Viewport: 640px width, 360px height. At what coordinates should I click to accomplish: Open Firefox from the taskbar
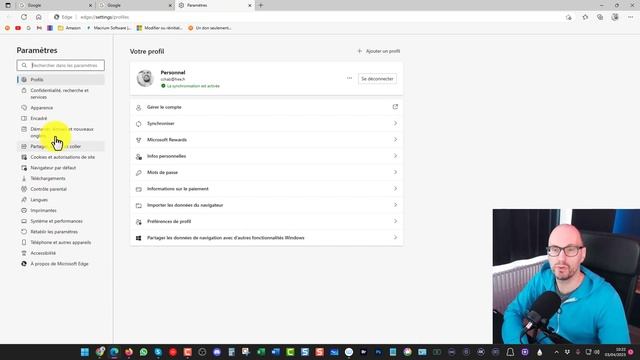(x=129, y=352)
